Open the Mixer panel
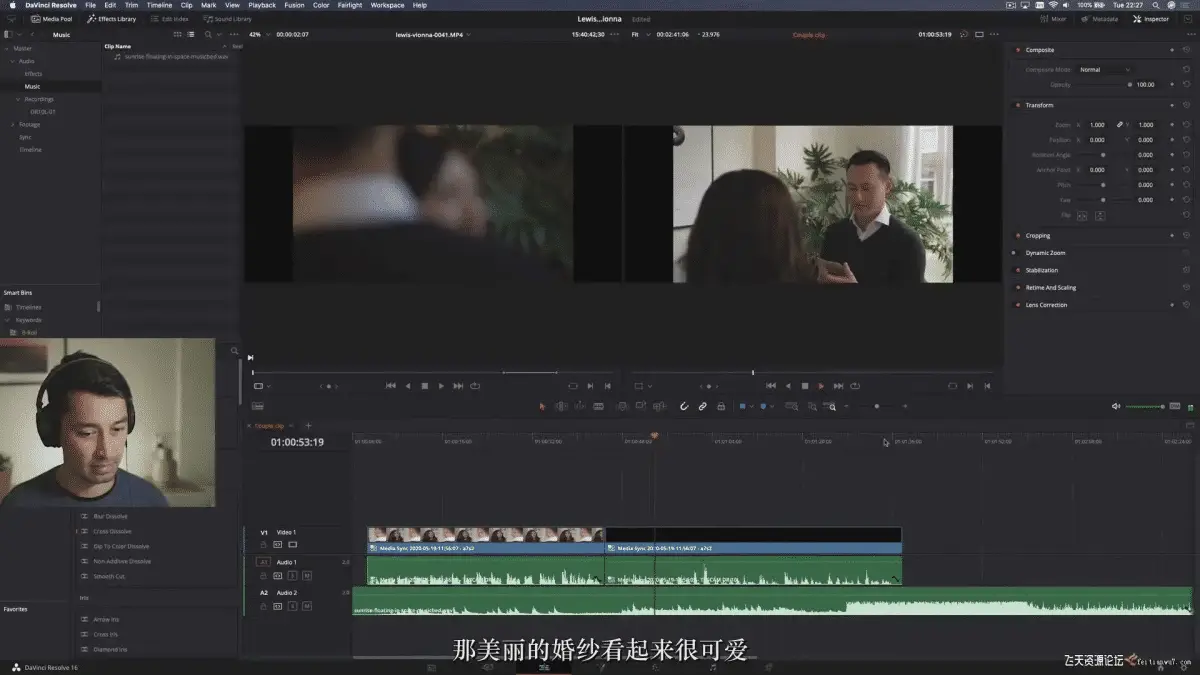The height and width of the screenshot is (675, 1200). [1053, 19]
